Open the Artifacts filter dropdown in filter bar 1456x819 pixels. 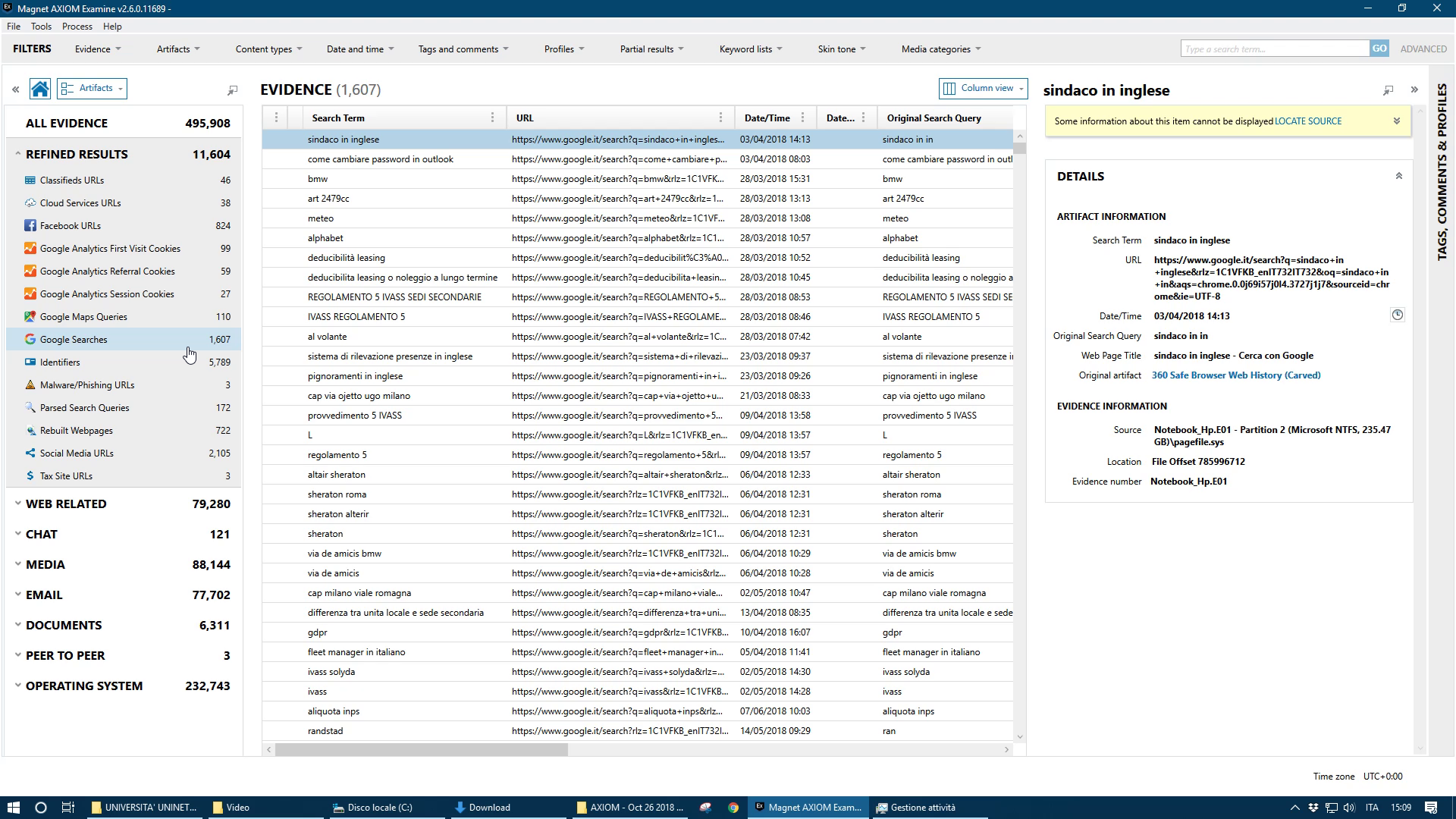coord(178,49)
